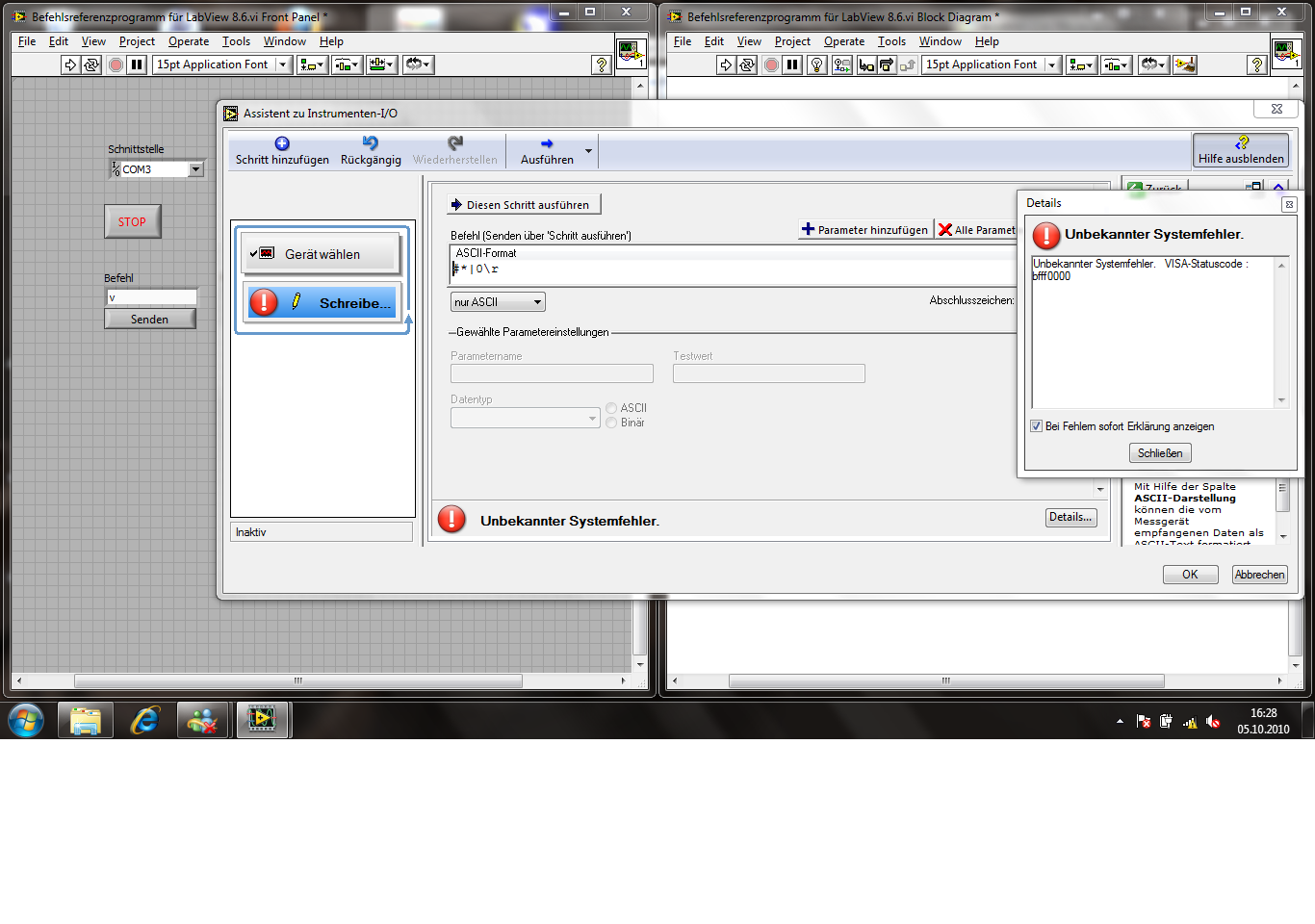This screenshot has height=924, width=1315.
Task: Toggle Highlight Execution light bulb
Action: click(x=817, y=64)
